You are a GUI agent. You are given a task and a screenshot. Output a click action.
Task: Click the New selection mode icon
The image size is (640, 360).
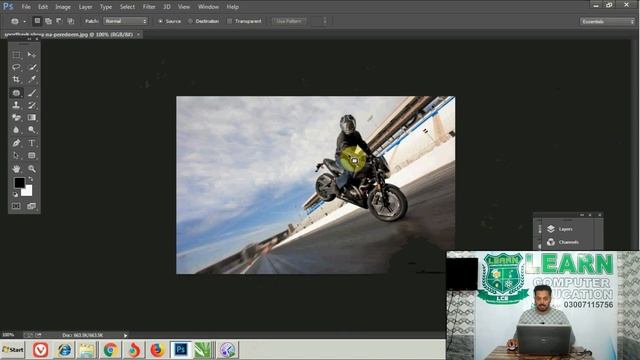(37, 21)
